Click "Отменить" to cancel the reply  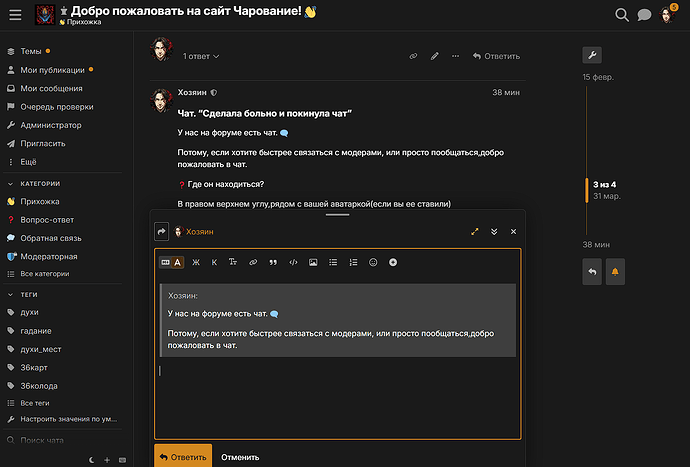coord(240,457)
